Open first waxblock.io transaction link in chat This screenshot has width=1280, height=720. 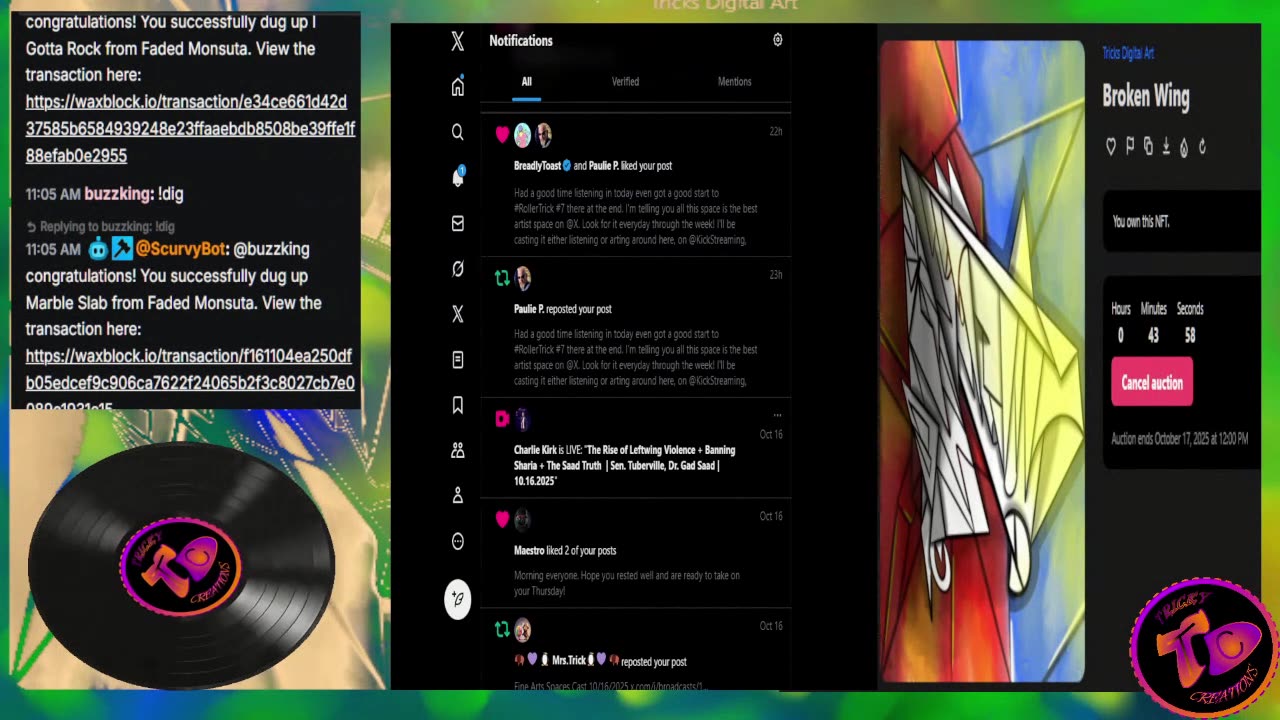point(190,129)
